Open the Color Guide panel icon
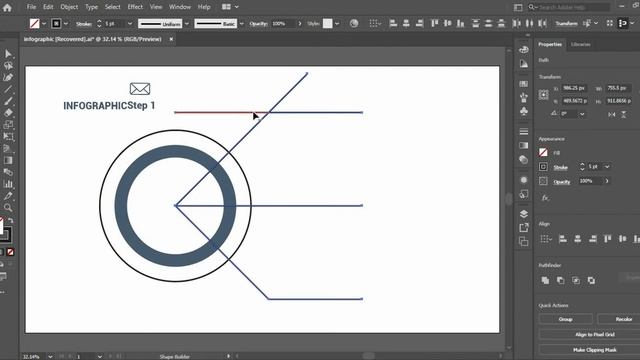Screen dimensions: 640x360 (524, 64)
